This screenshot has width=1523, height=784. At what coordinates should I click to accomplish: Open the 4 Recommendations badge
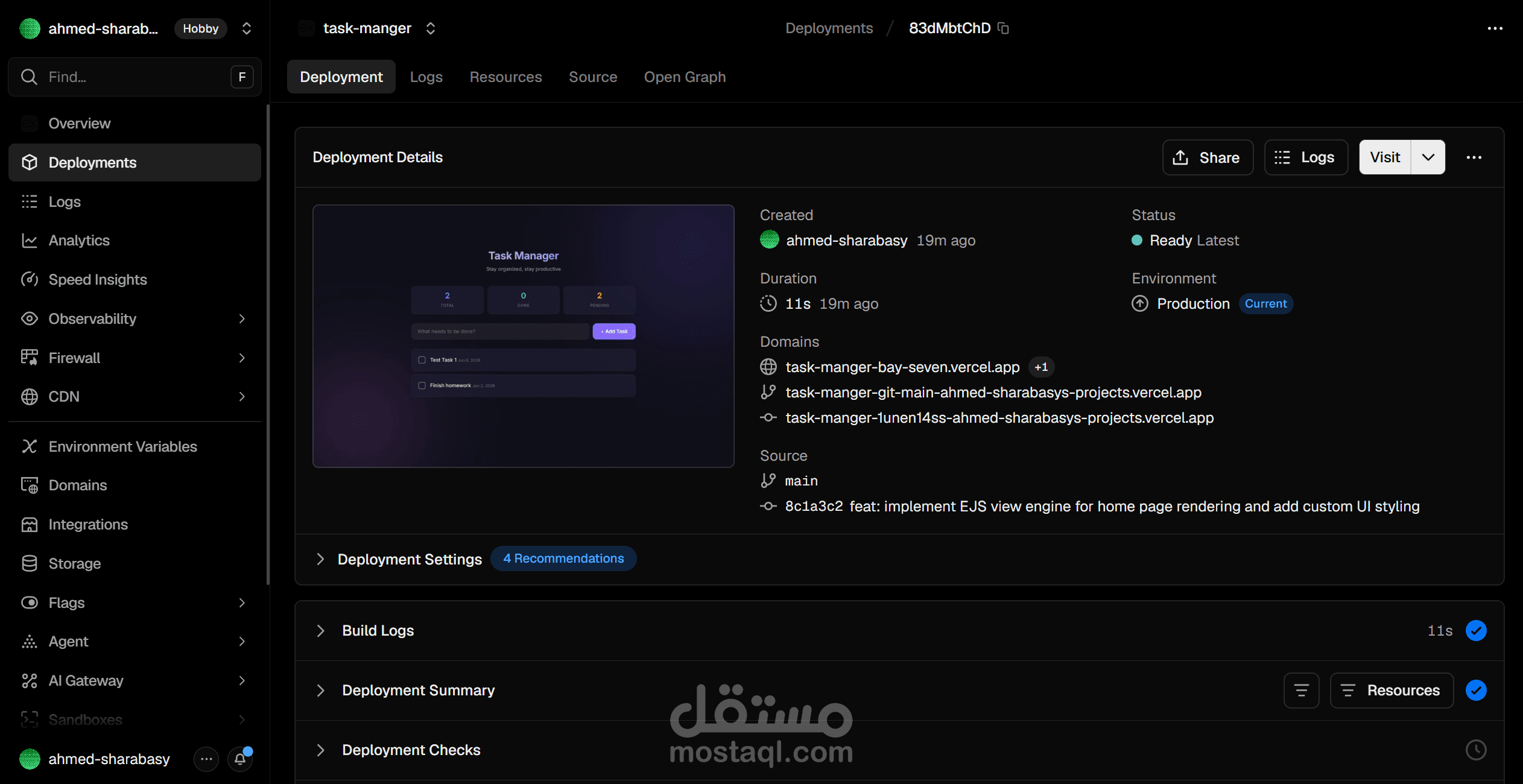point(563,558)
